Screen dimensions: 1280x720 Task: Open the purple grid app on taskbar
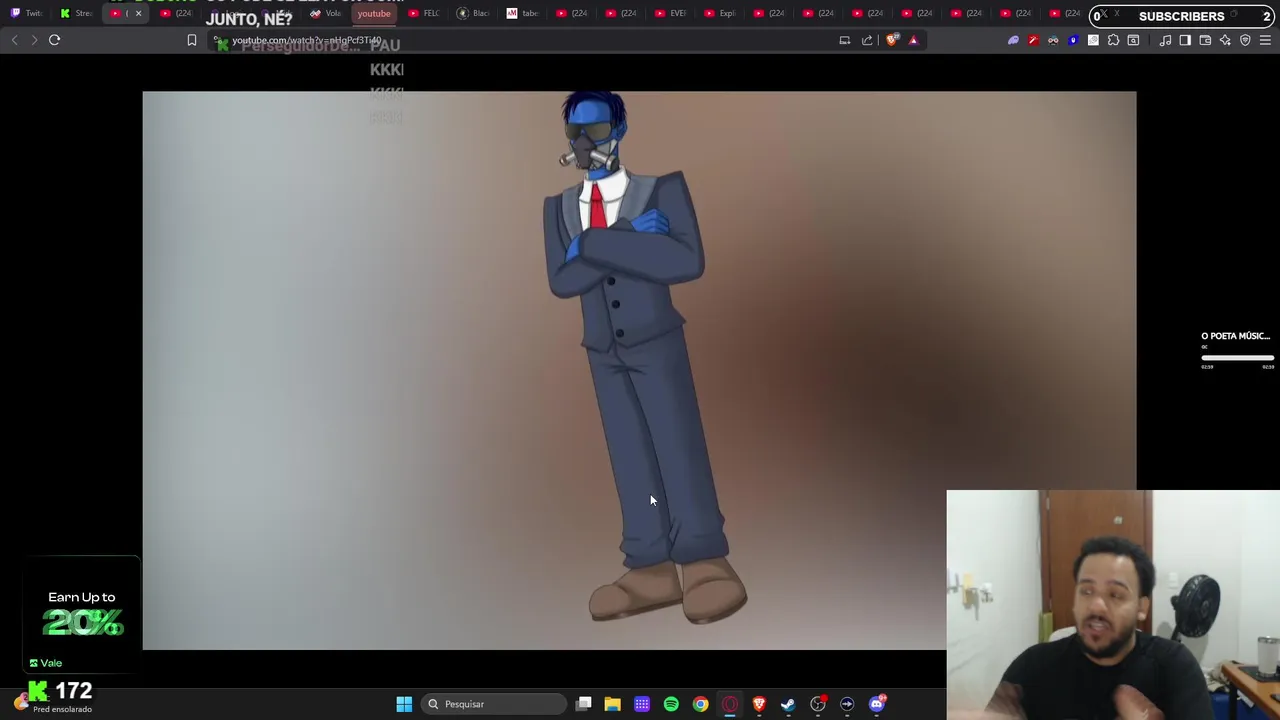tap(642, 704)
